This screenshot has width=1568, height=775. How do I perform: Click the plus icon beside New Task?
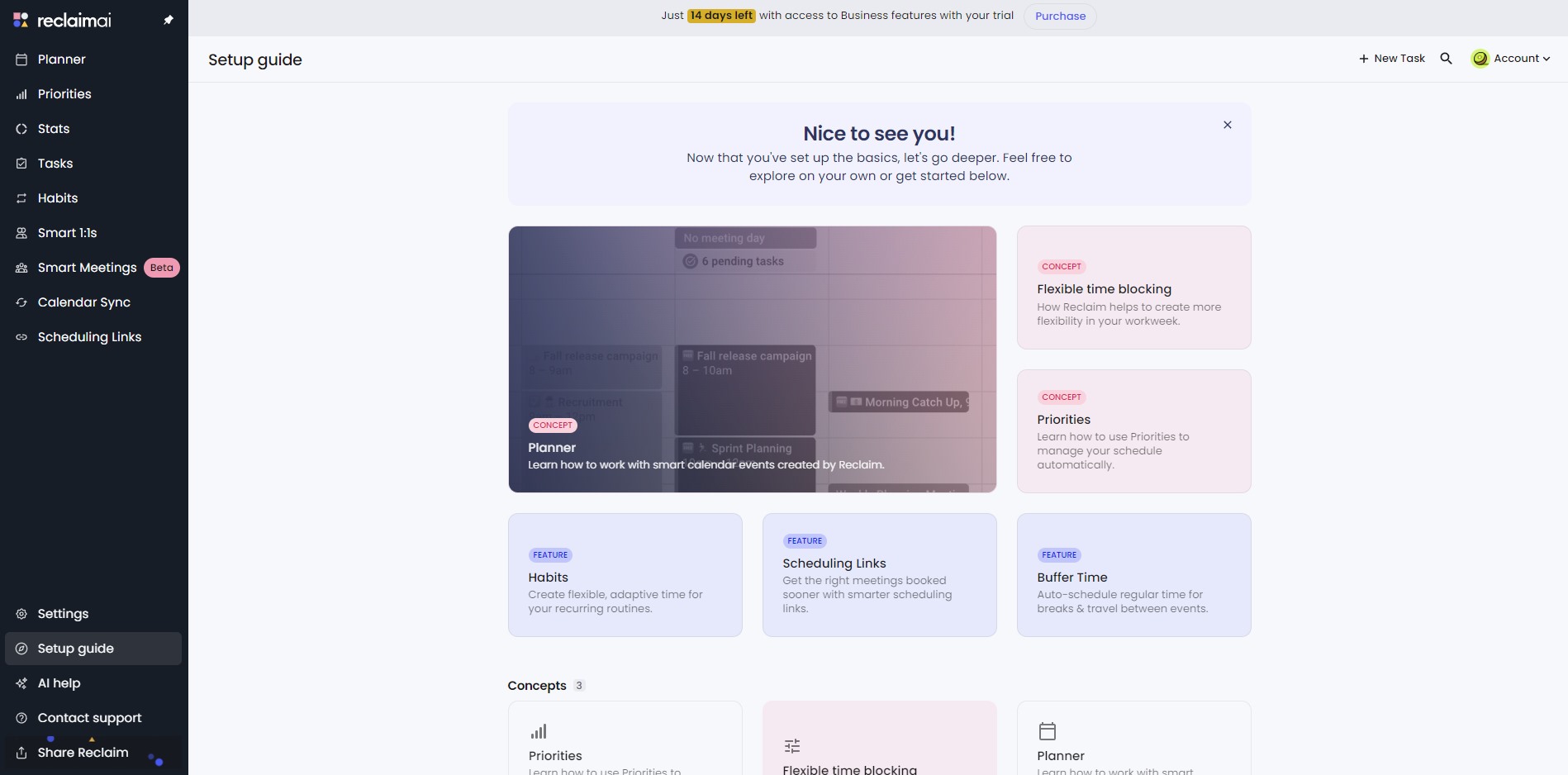point(1364,59)
